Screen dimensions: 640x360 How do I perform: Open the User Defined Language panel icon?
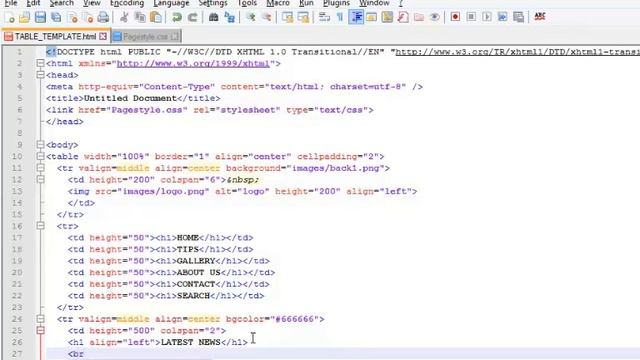point(371,17)
